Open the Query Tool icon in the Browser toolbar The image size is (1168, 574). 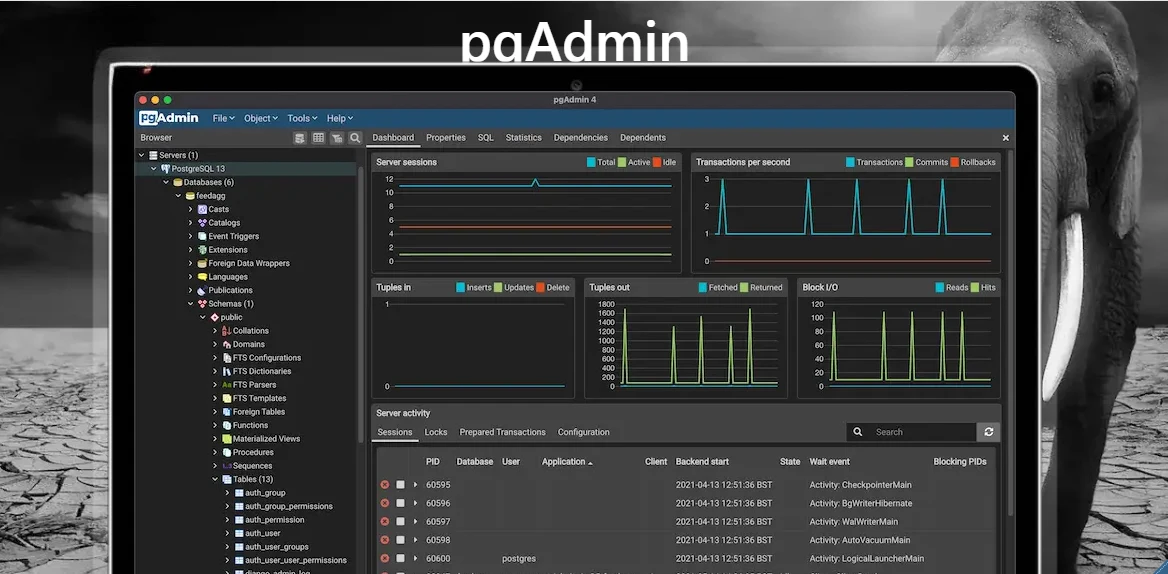click(x=299, y=138)
